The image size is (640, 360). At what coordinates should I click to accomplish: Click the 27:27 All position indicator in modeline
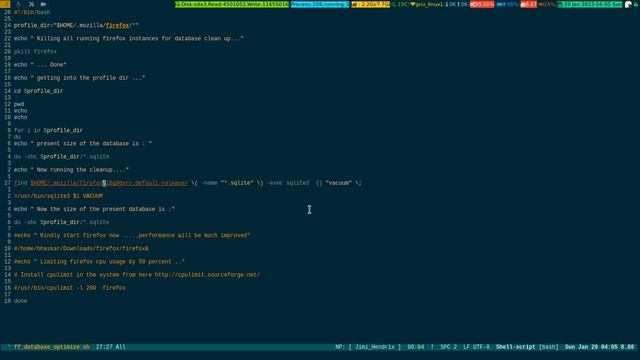[x=111, y=347]
